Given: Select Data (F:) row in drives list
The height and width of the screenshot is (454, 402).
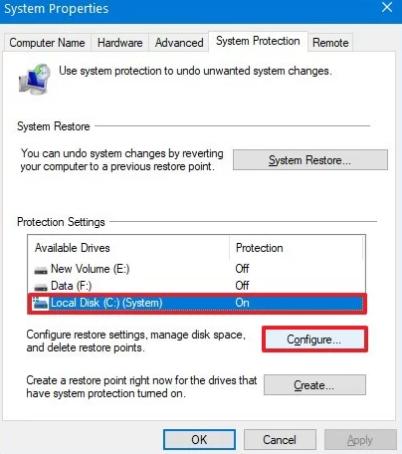Looking at the screenshot, I should tap(197, 286).
